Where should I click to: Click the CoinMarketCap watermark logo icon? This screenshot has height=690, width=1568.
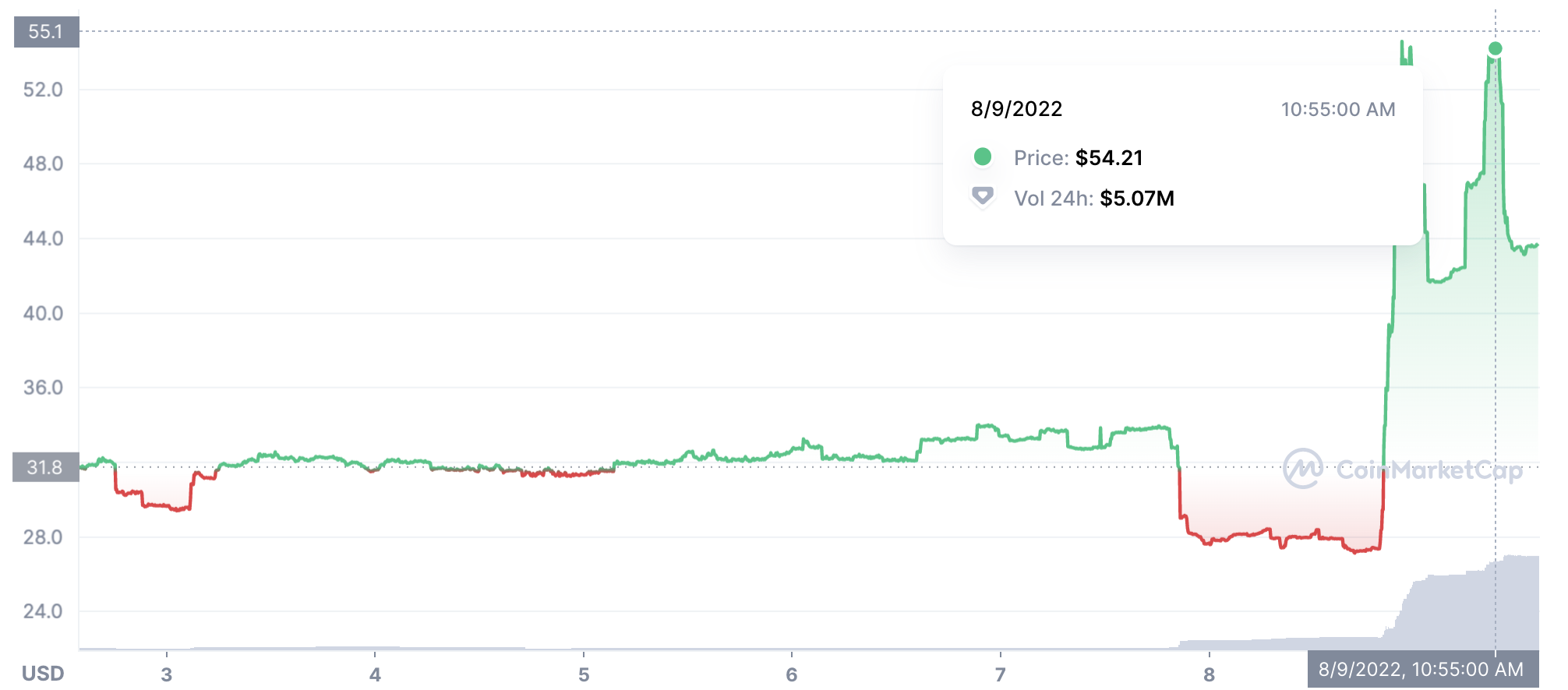pyautogui.click(x=1302, y=469)
